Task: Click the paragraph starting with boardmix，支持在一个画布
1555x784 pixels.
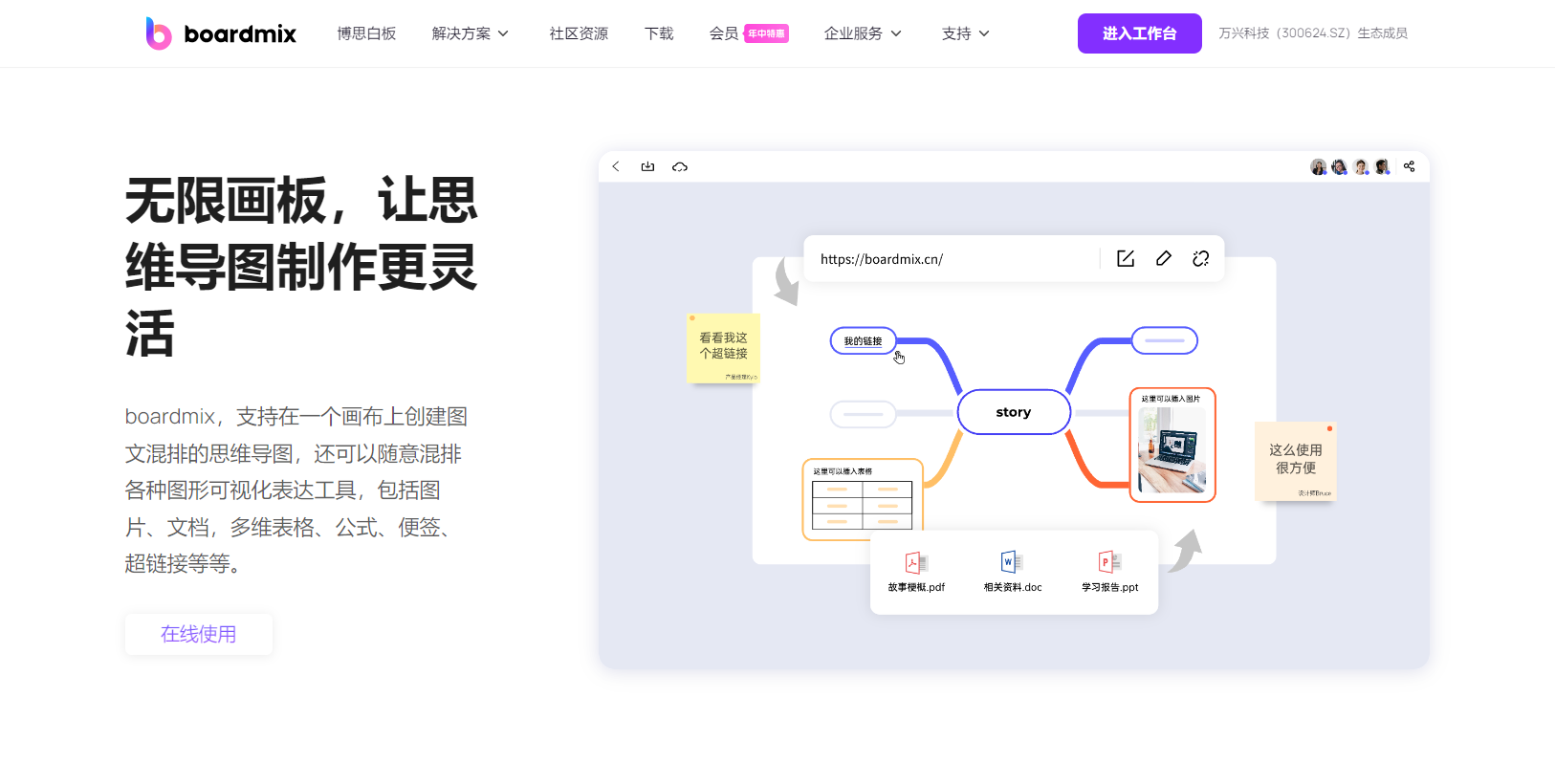Action: [296, 490]
